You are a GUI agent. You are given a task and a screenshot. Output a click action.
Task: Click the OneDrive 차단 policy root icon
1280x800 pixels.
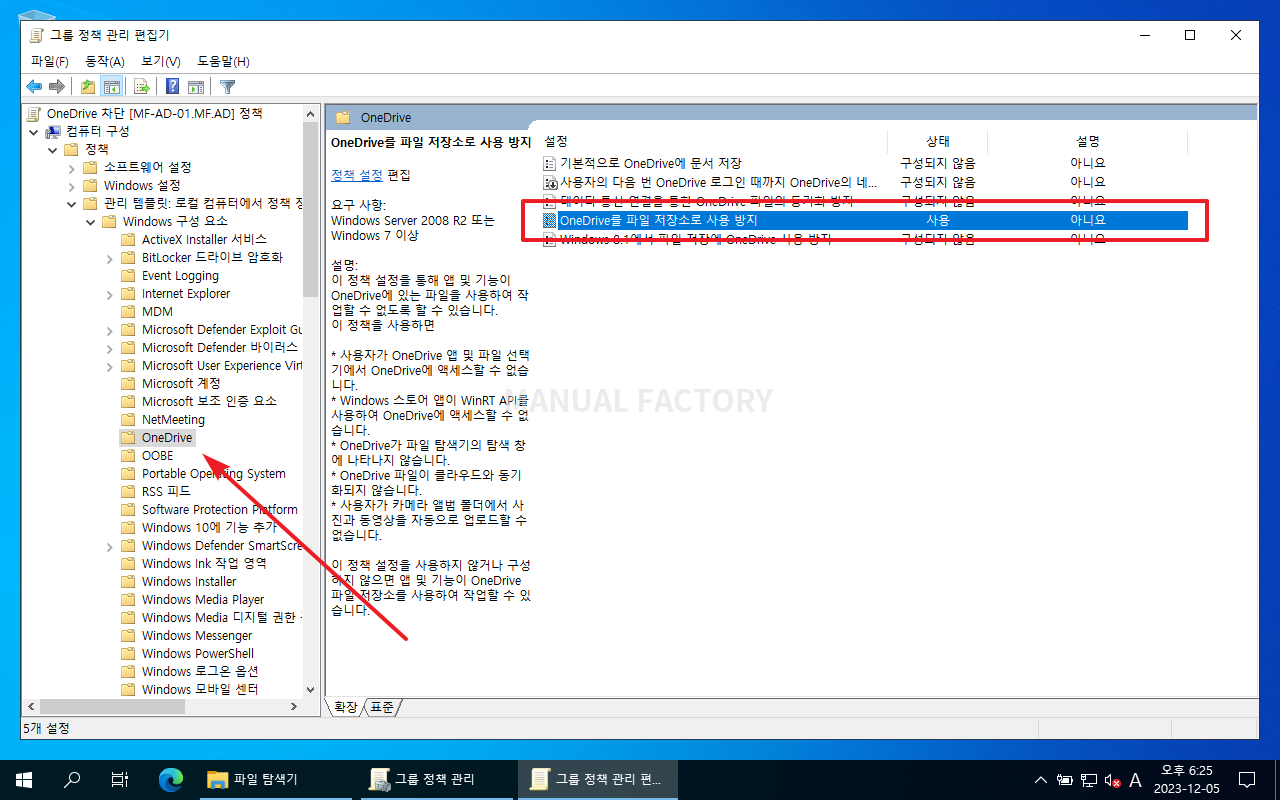coord(34,113)
